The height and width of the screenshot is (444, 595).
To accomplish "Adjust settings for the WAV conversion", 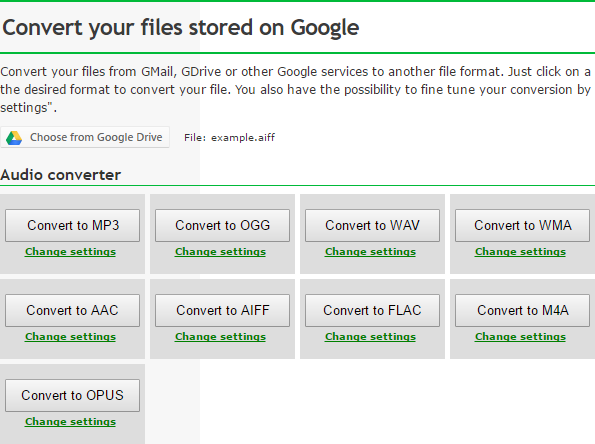I will [370, 252].
